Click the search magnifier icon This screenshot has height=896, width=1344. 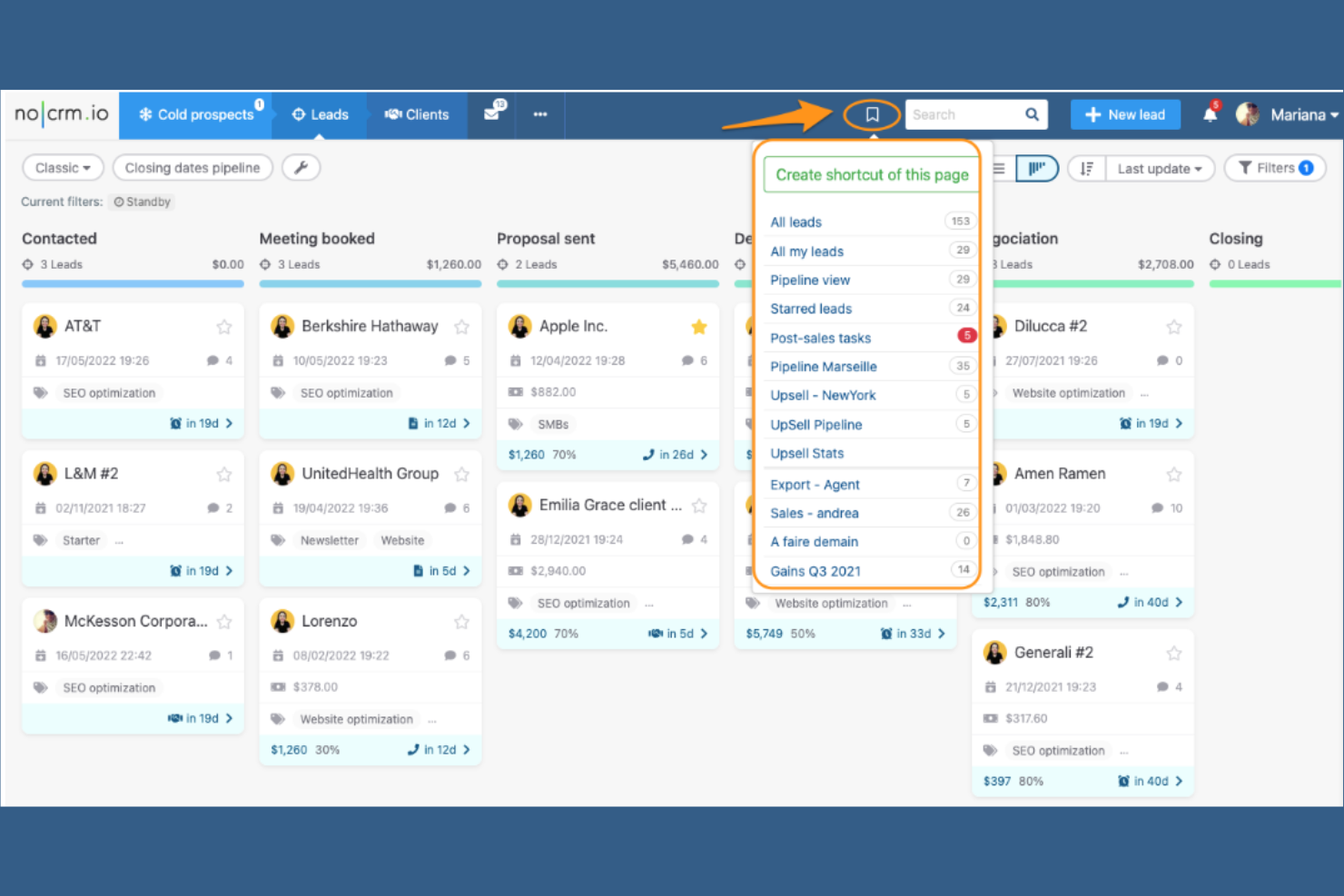coord(1032,114)
